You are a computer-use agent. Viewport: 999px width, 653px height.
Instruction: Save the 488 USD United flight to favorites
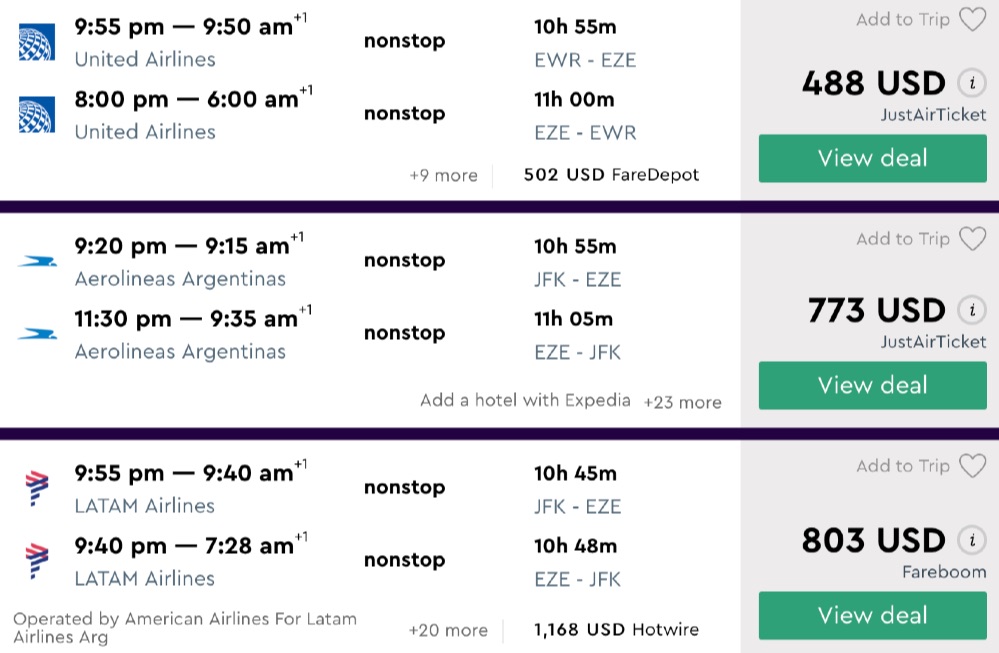pyautogui.click(x=972, y=20)
